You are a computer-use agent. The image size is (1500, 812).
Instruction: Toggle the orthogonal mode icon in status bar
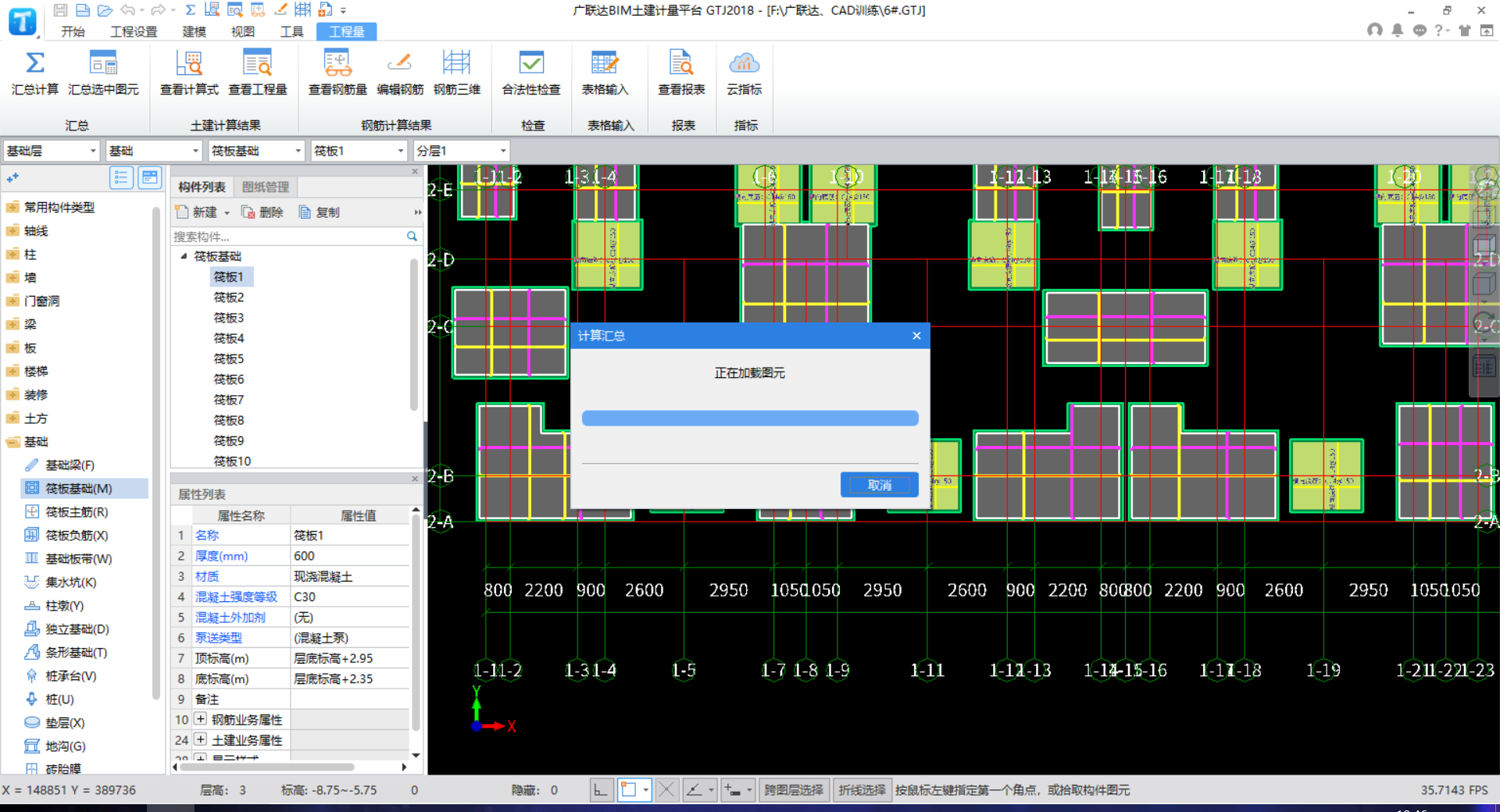click(600, 790)
